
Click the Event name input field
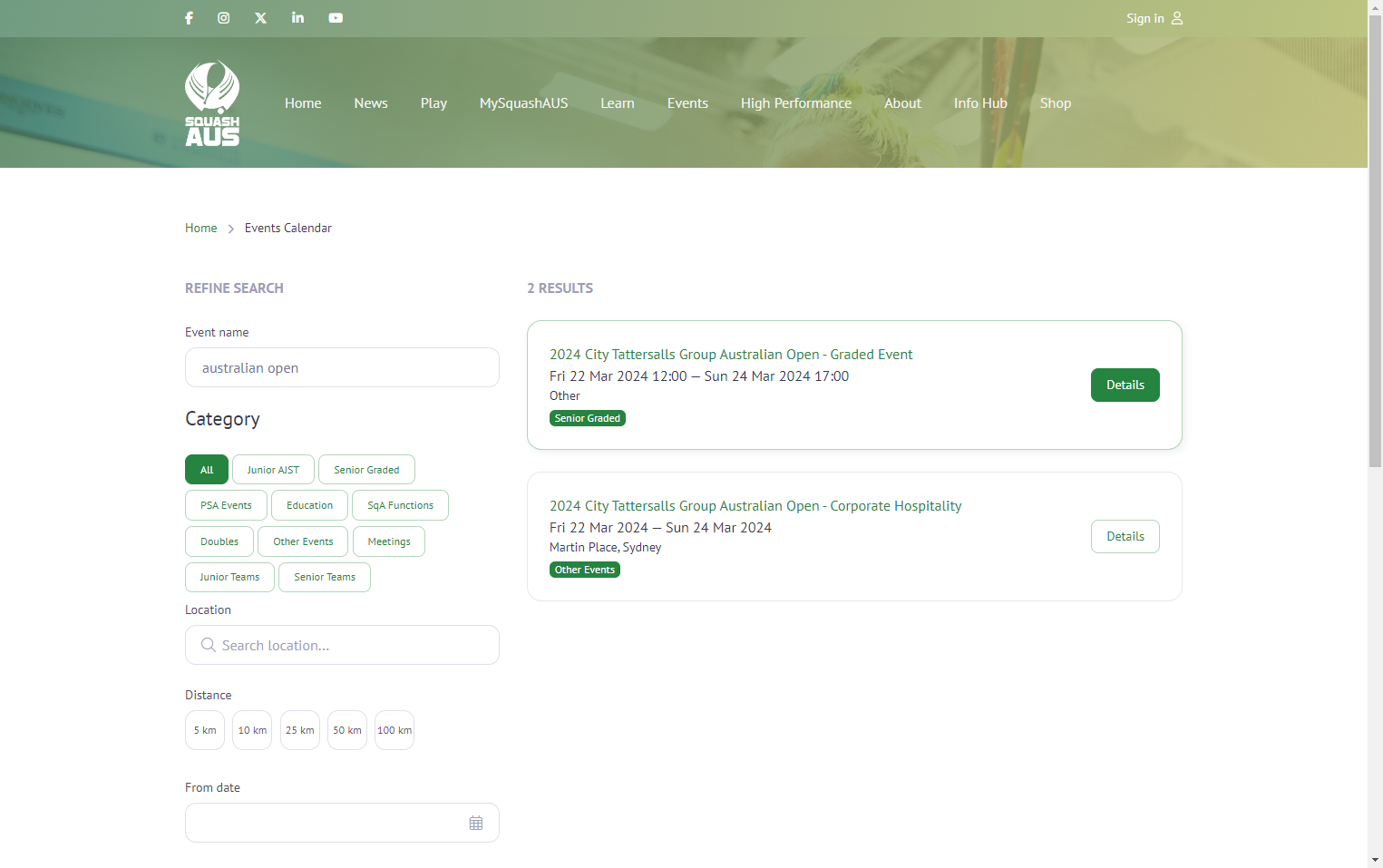coord(342,367)
